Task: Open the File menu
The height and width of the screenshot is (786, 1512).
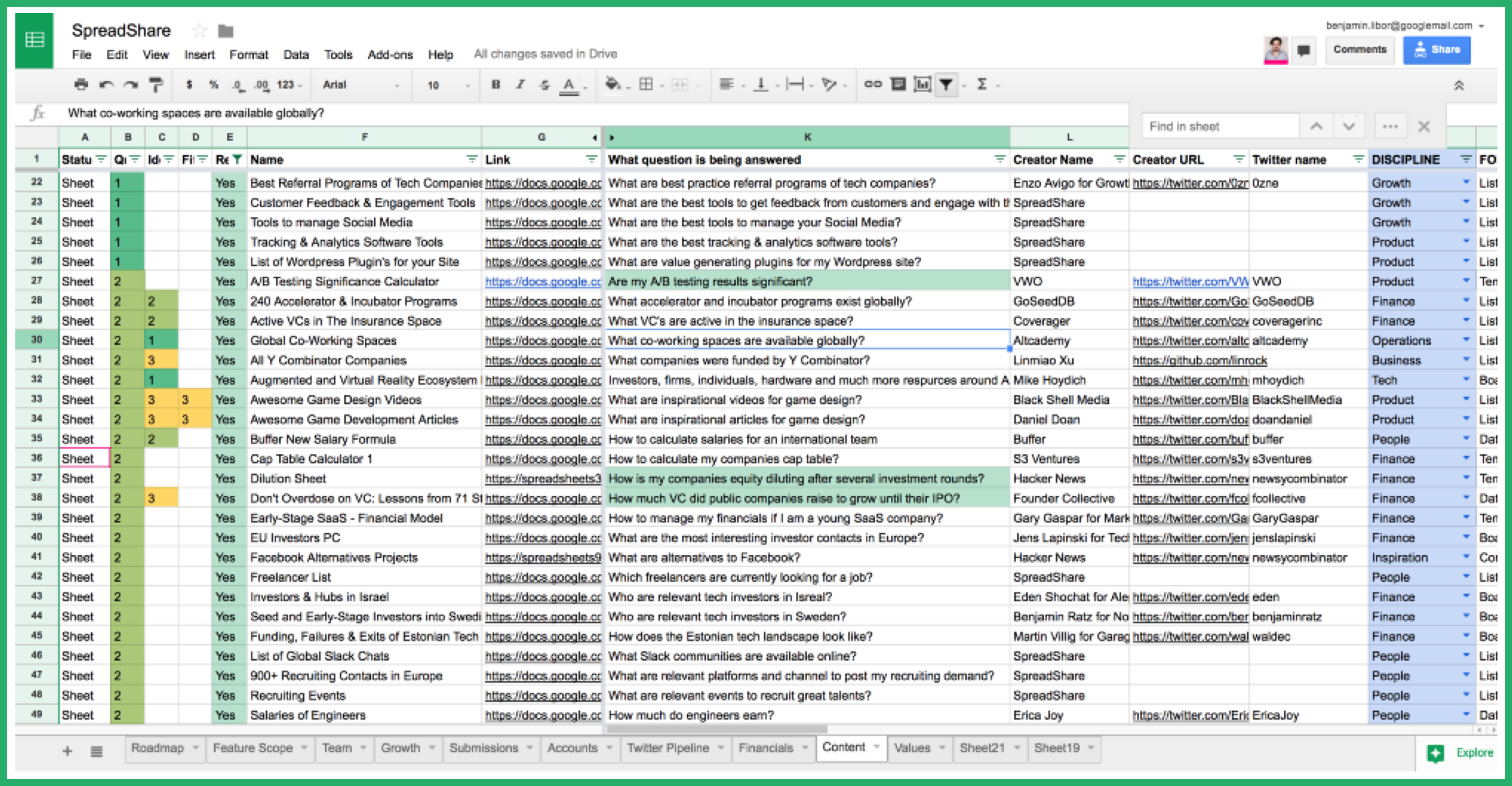Action: 81,55
